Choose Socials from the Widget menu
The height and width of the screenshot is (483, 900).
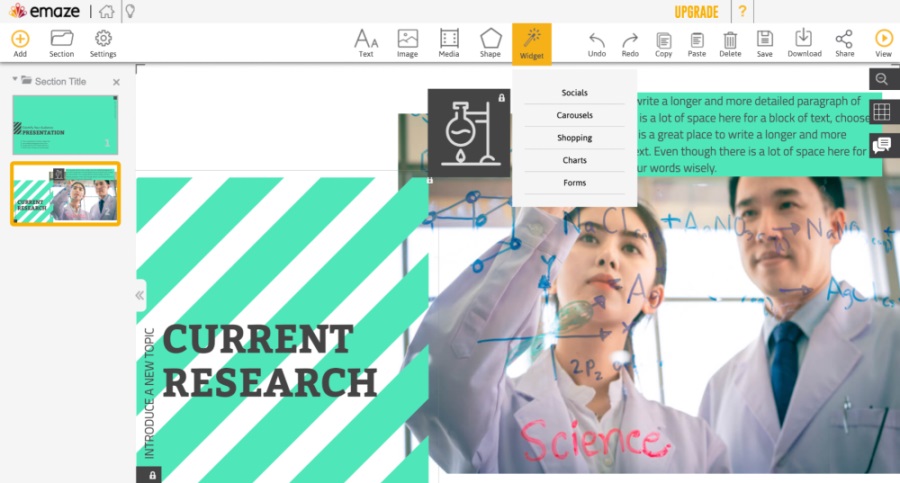574,93
